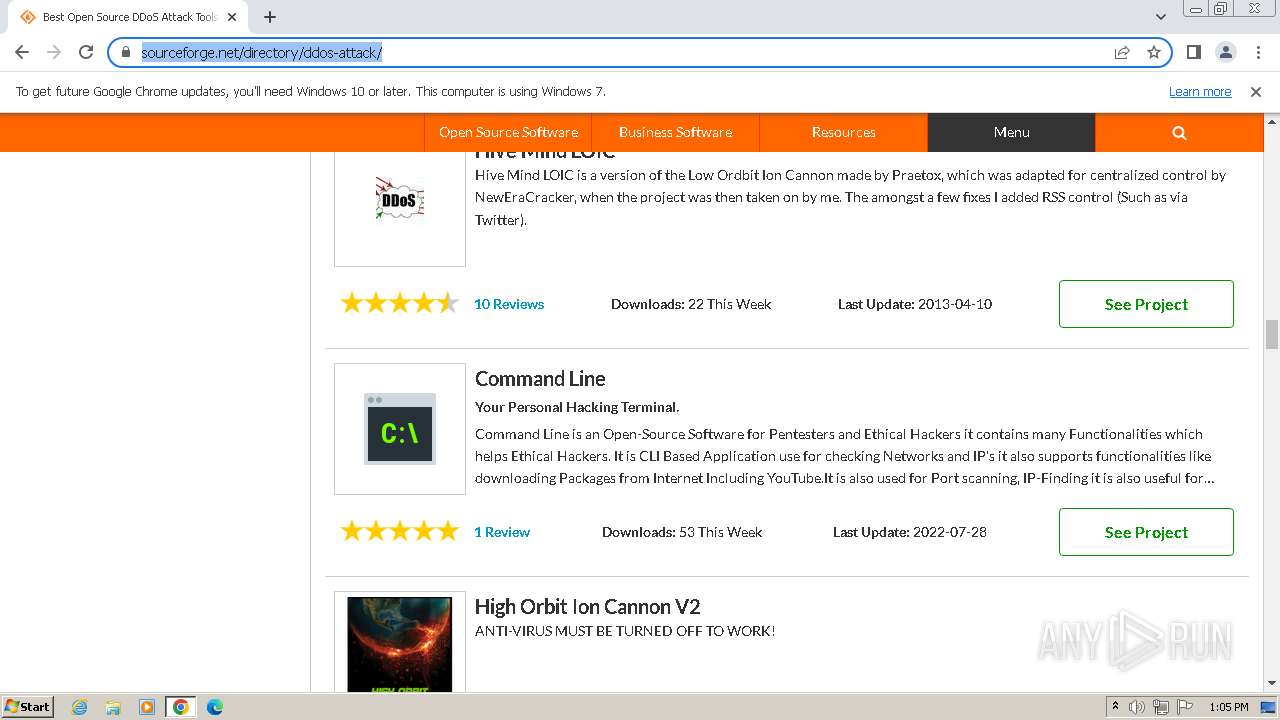Click Command Line five-star rating
The width and height of the screenshot is (1280, 720).
pyautogui.click(x=400, y=531)
